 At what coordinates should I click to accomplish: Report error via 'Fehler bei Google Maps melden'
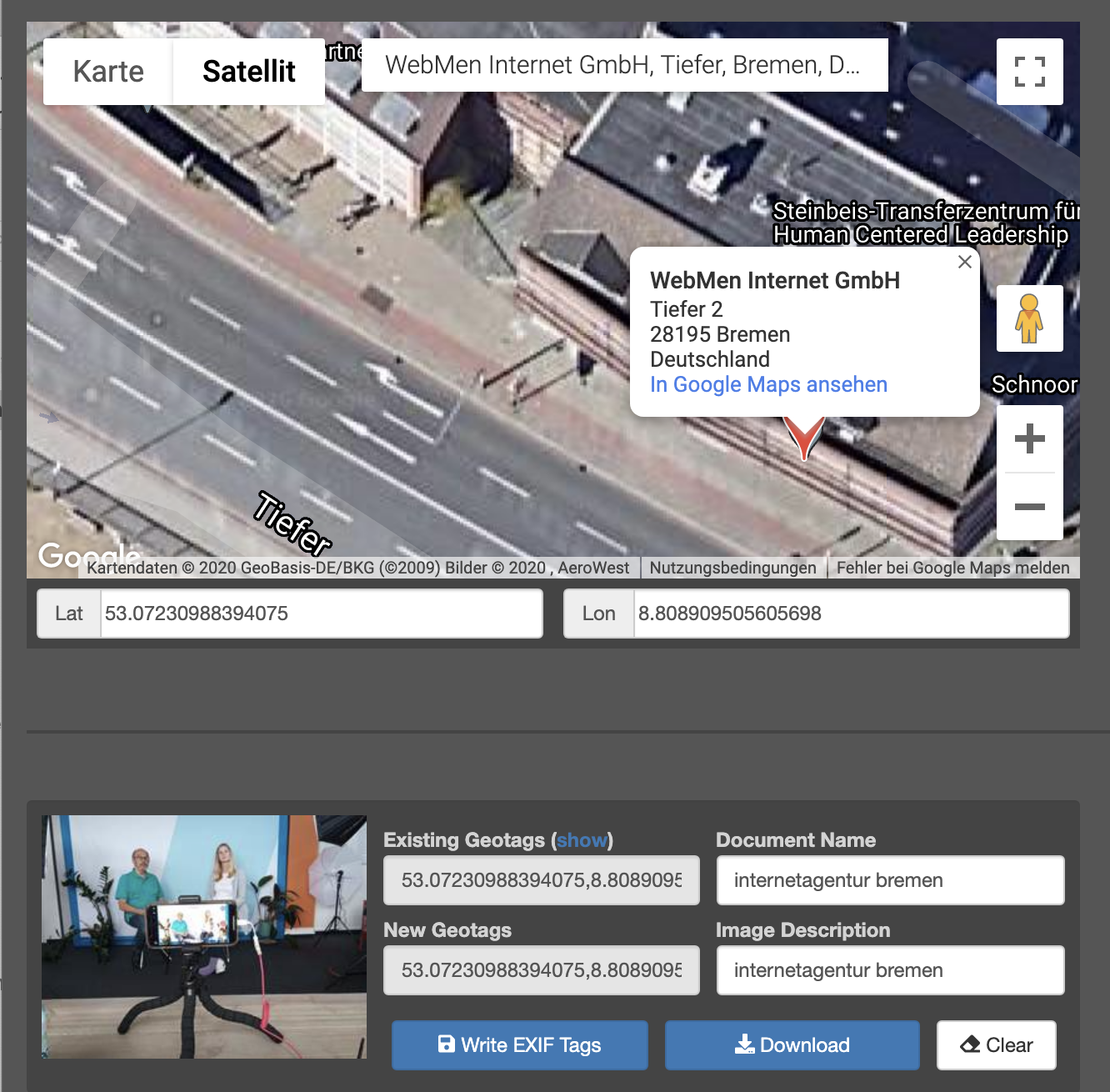pos(952,568)
